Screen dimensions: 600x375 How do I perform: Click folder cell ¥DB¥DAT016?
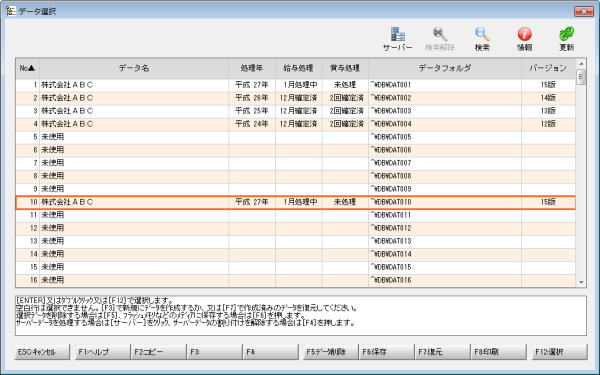(x=445, y=280)
